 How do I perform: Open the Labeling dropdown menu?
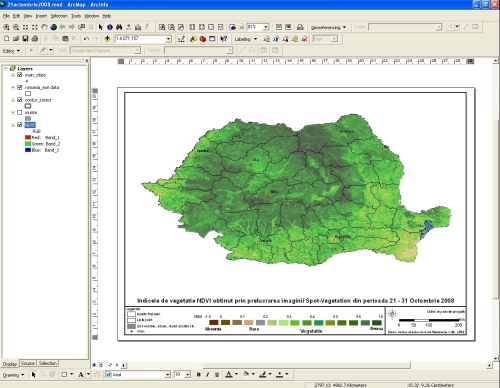[x=246, y=39]
